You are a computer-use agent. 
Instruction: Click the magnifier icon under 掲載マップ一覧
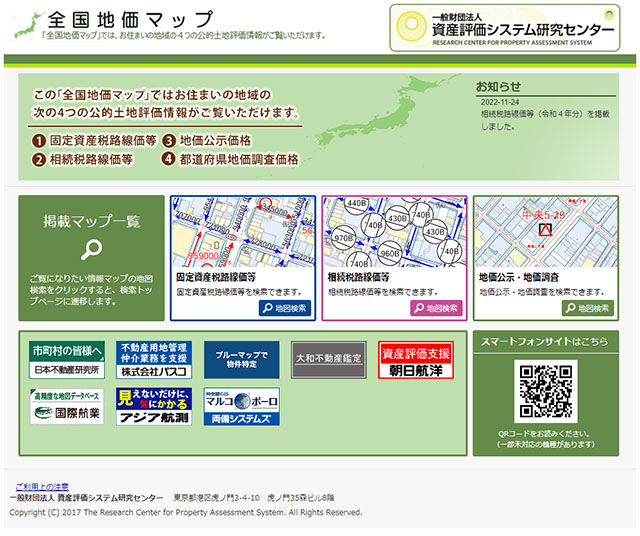click(91, 249)
